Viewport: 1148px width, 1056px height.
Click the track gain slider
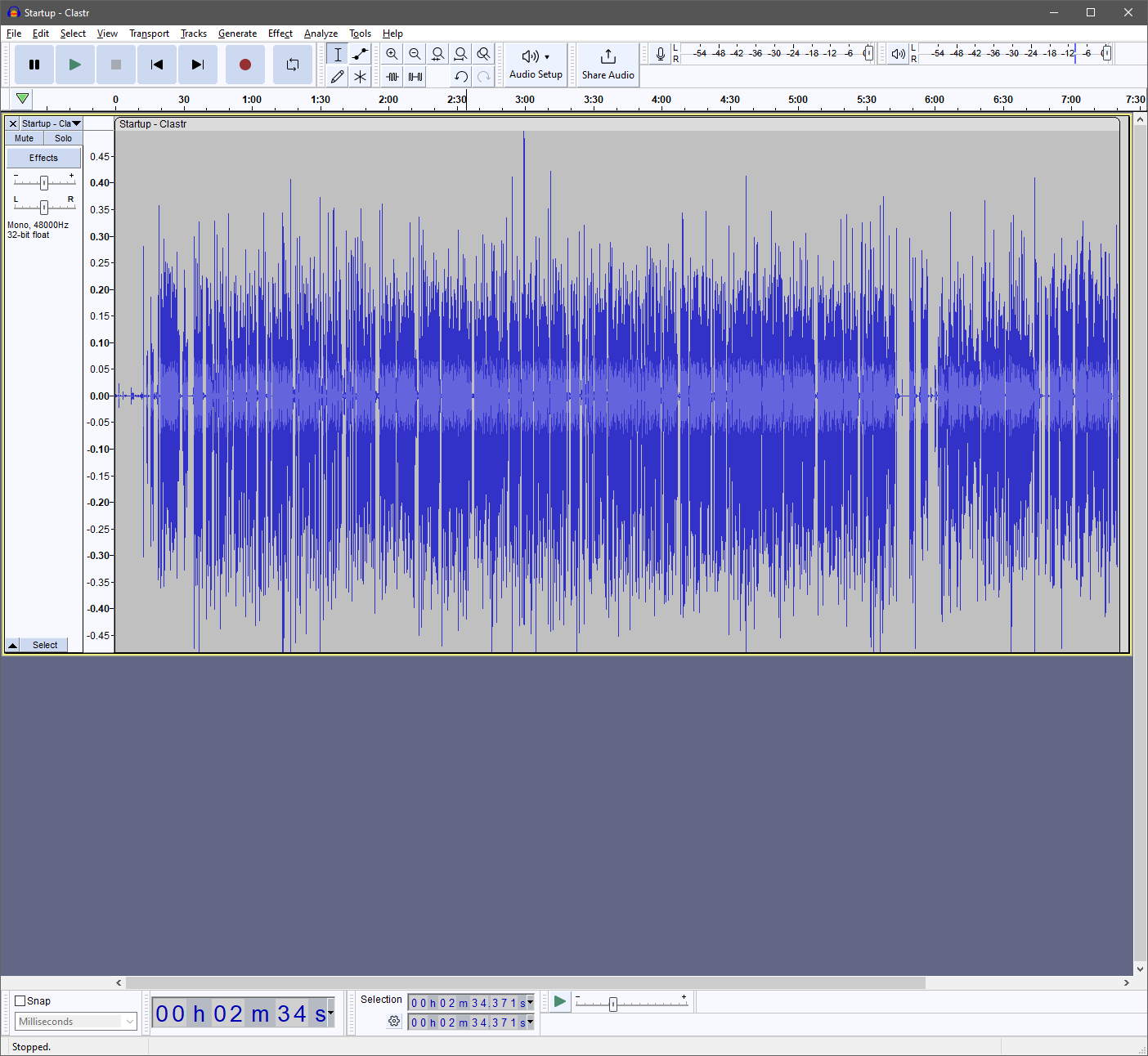click(x=44, y=182)
